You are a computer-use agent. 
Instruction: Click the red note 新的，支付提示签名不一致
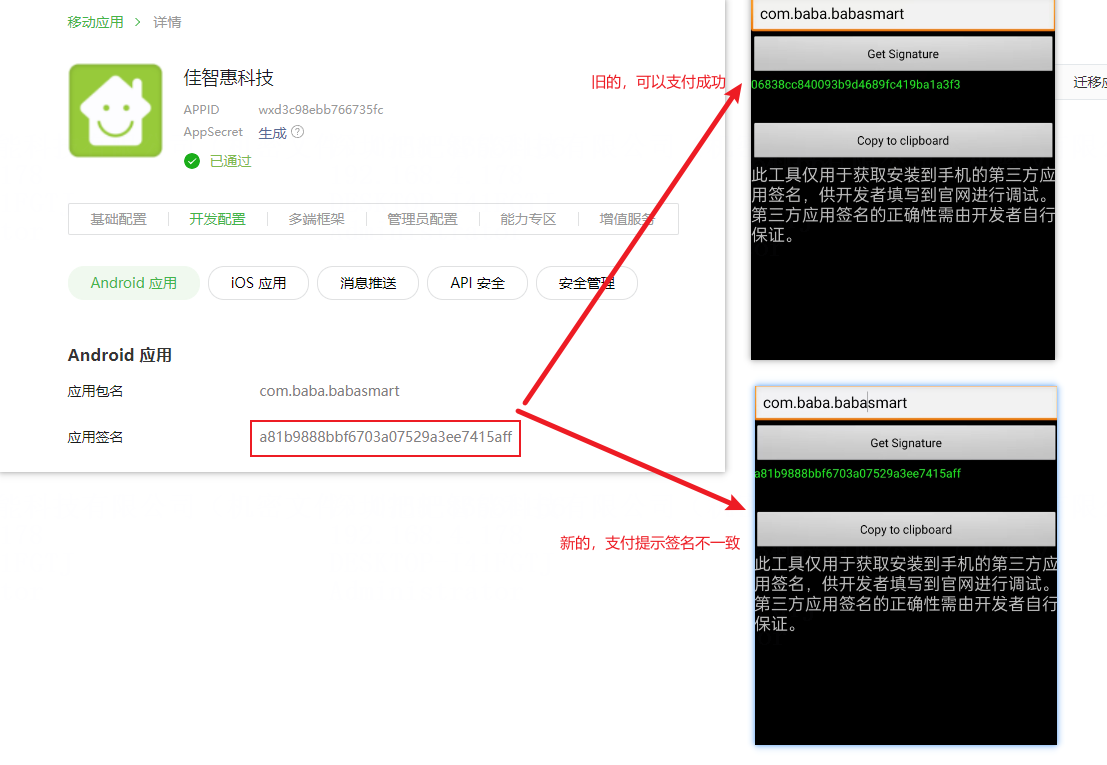[650, 543]
